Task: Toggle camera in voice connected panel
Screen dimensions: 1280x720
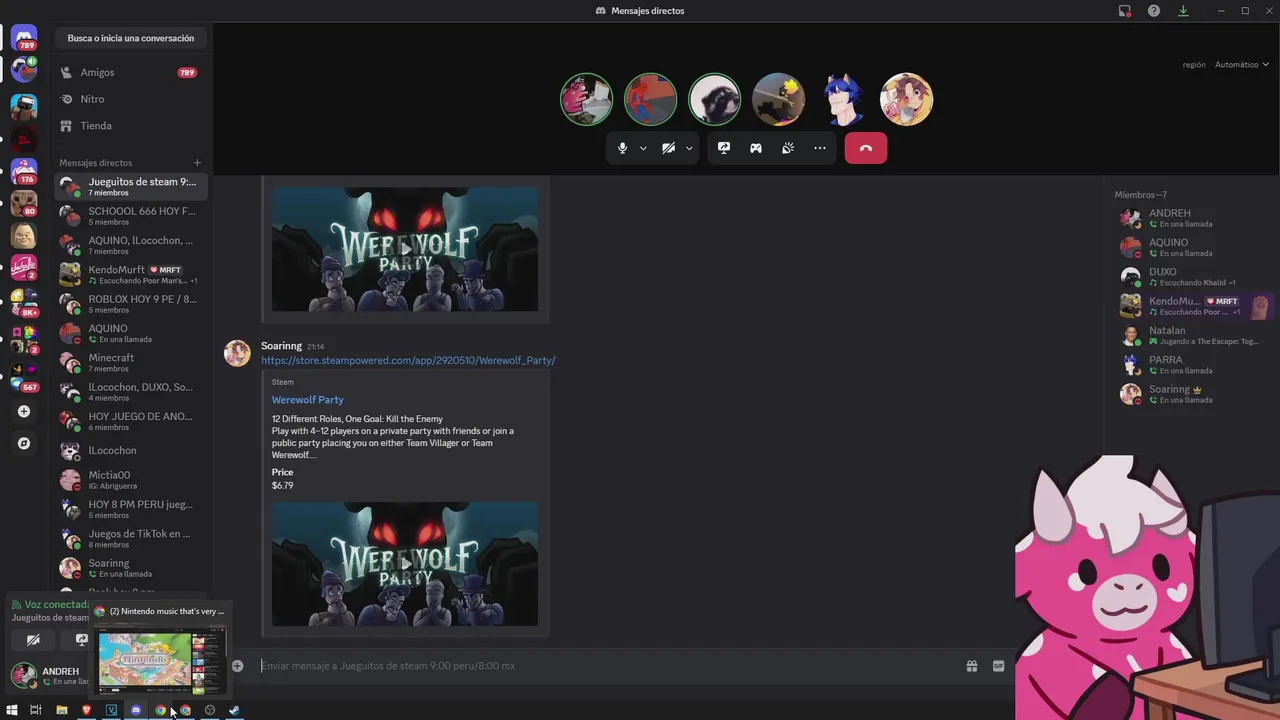Action: pyautogui.click(x=33, y=640)
